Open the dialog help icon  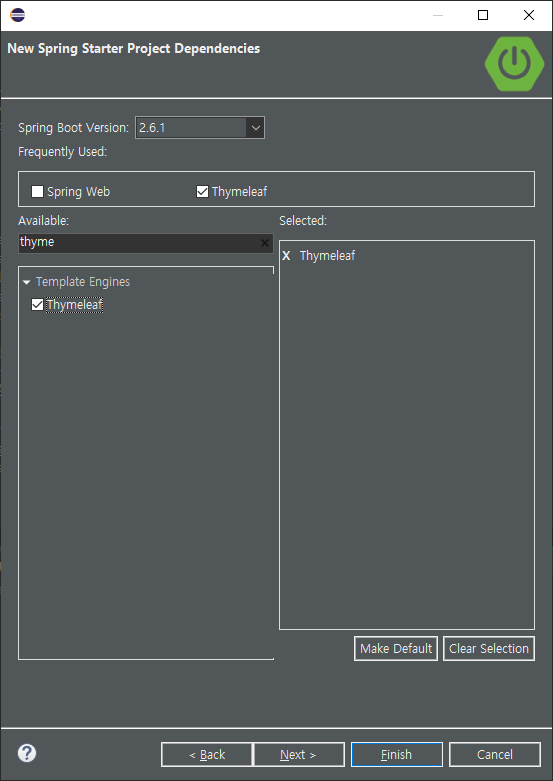point(27,753)
